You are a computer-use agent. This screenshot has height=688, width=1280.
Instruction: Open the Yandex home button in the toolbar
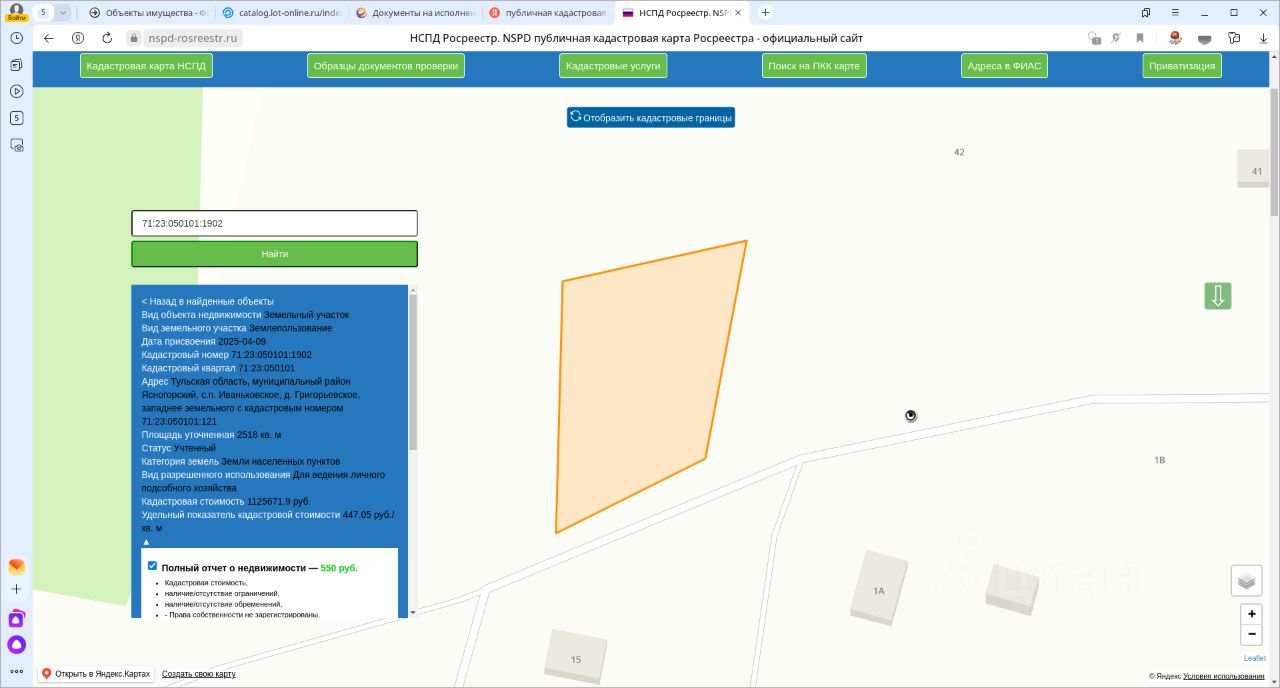78,38
